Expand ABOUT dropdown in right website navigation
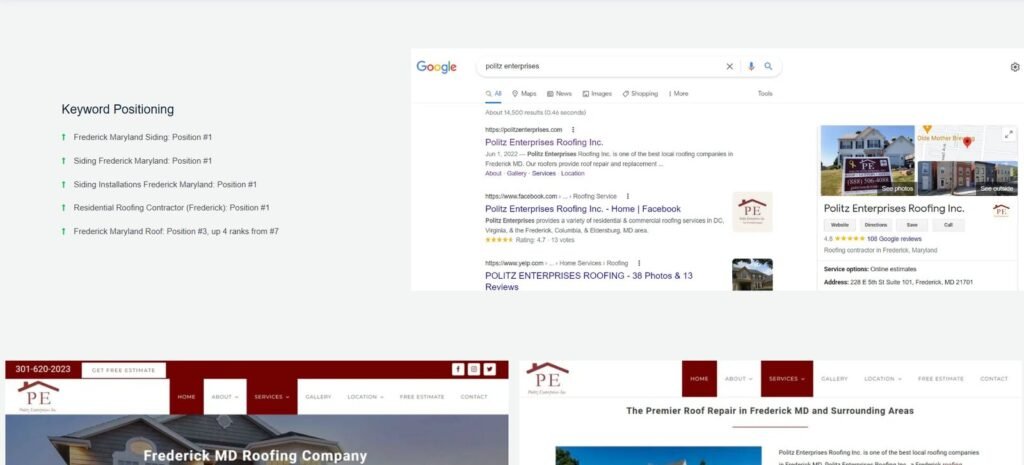The image size is (1024, 465). [739, 379]
